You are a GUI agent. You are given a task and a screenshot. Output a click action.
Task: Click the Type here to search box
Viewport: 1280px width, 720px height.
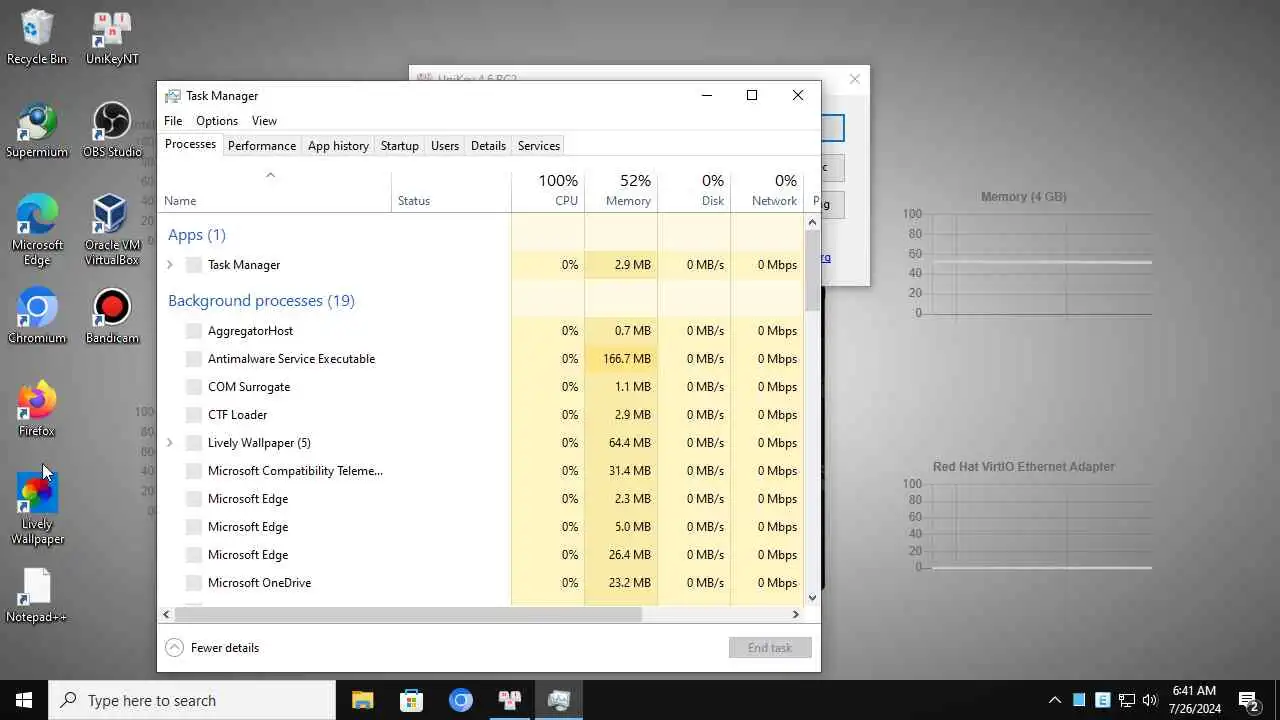pos(192,700)
